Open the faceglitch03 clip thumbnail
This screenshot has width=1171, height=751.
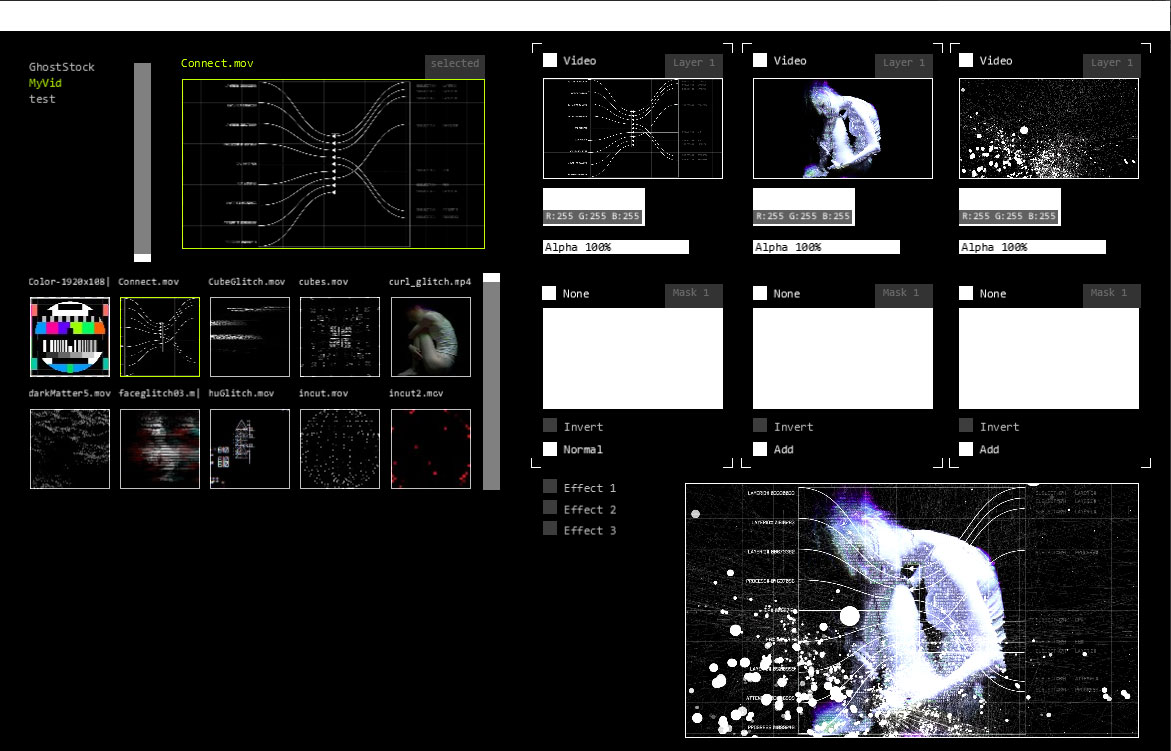[160, 449]
